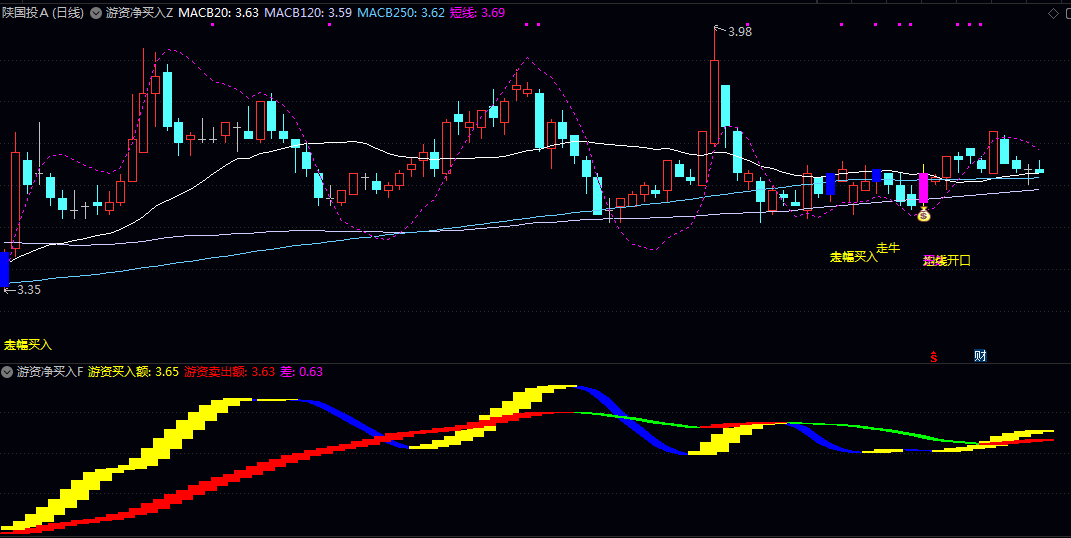
Task: Select the MACB120: 3.59 value label
Action: tap(309, 12)
